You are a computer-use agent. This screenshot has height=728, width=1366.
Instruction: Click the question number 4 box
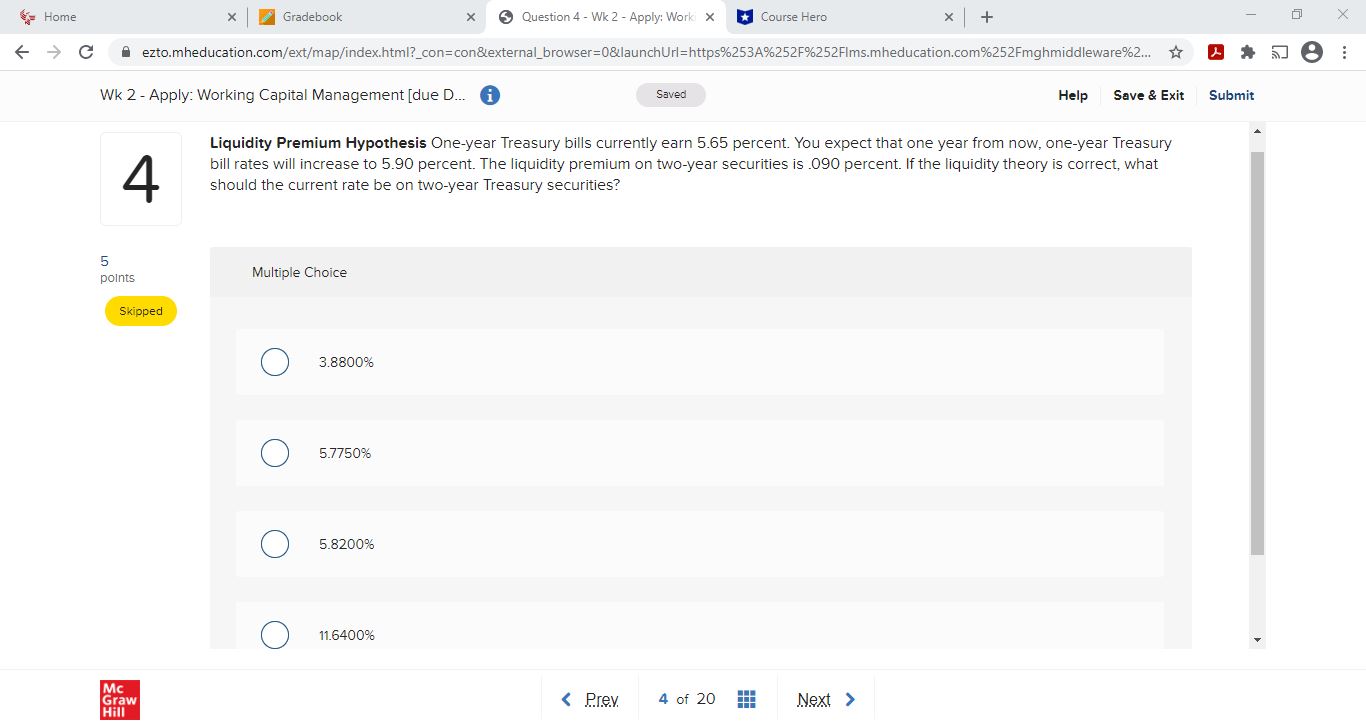[x=141, y=179]
